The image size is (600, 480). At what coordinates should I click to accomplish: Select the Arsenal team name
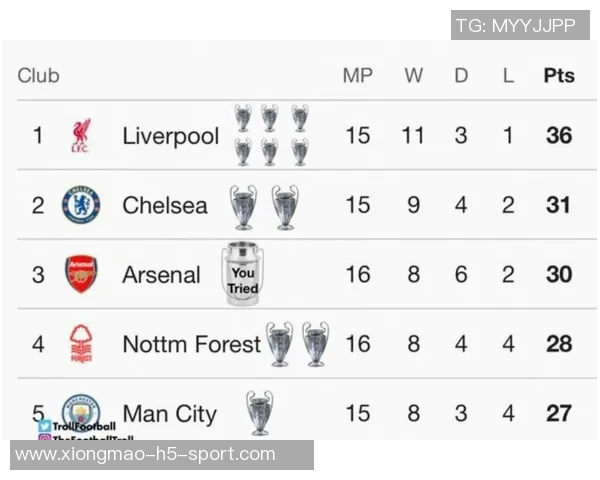[x=161, y=275]
